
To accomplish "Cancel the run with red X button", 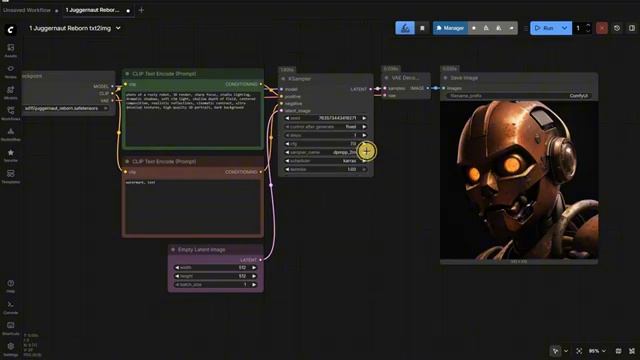I will [x=602, y=28].
